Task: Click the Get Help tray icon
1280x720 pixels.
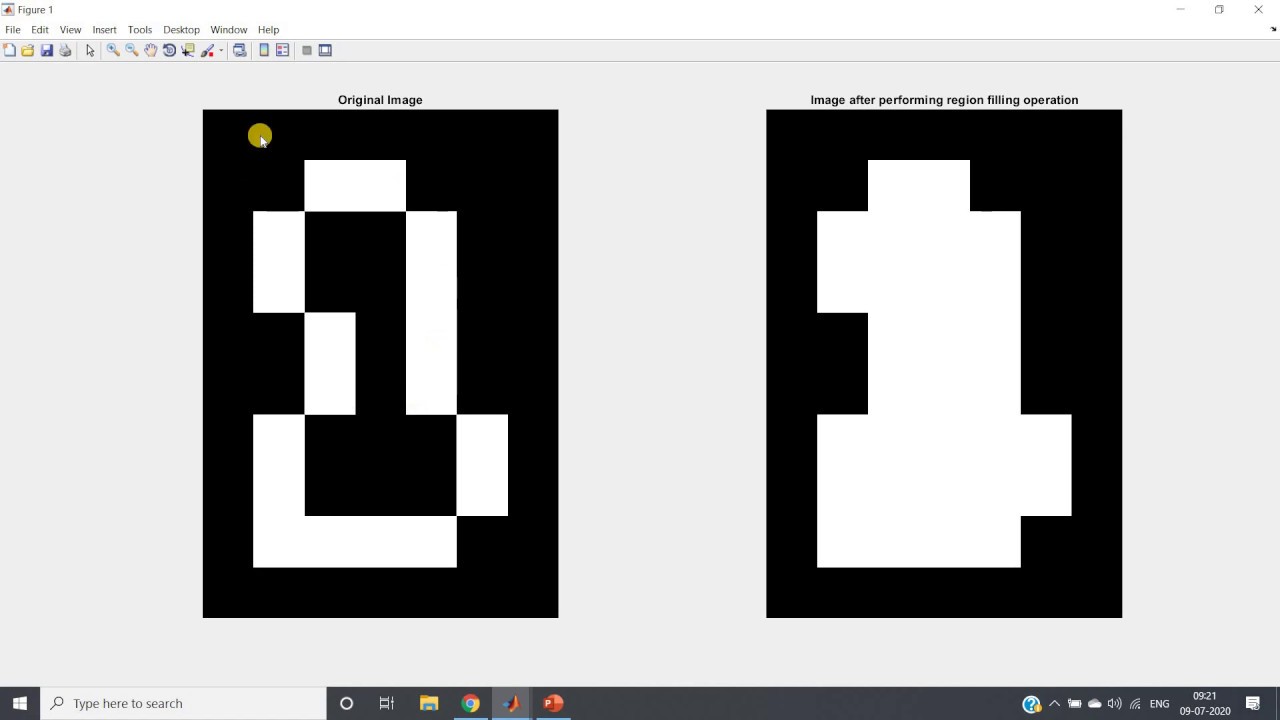Action: point(1032,704)
